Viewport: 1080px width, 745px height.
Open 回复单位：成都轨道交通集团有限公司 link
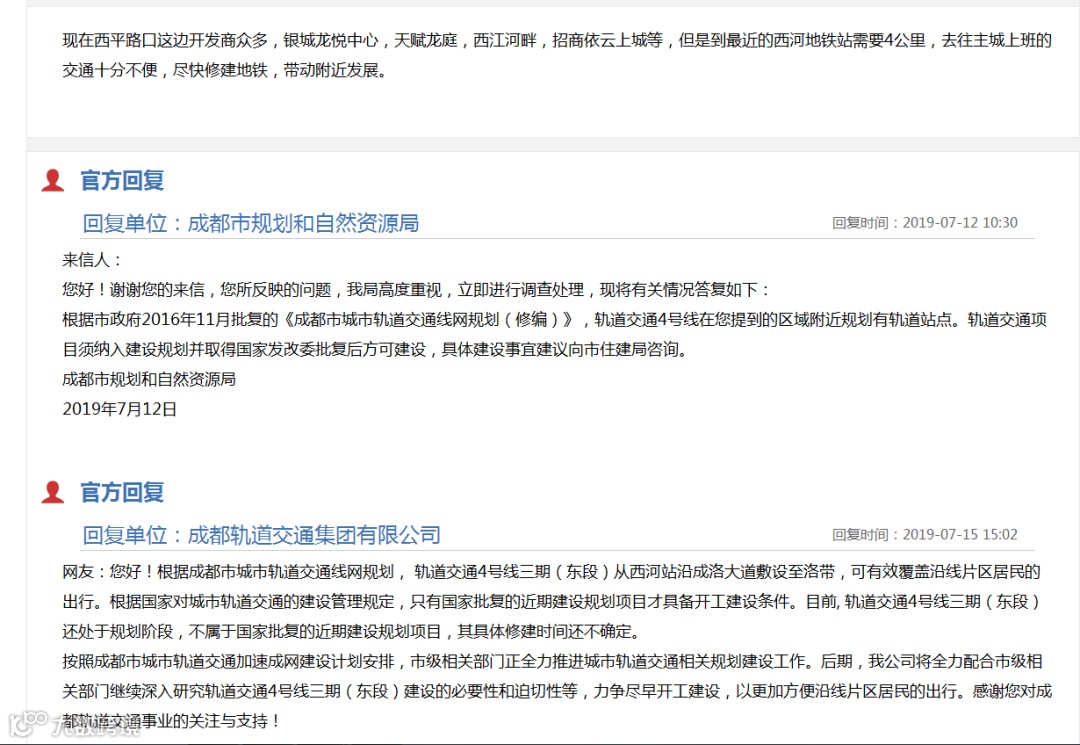coord(262,535)
